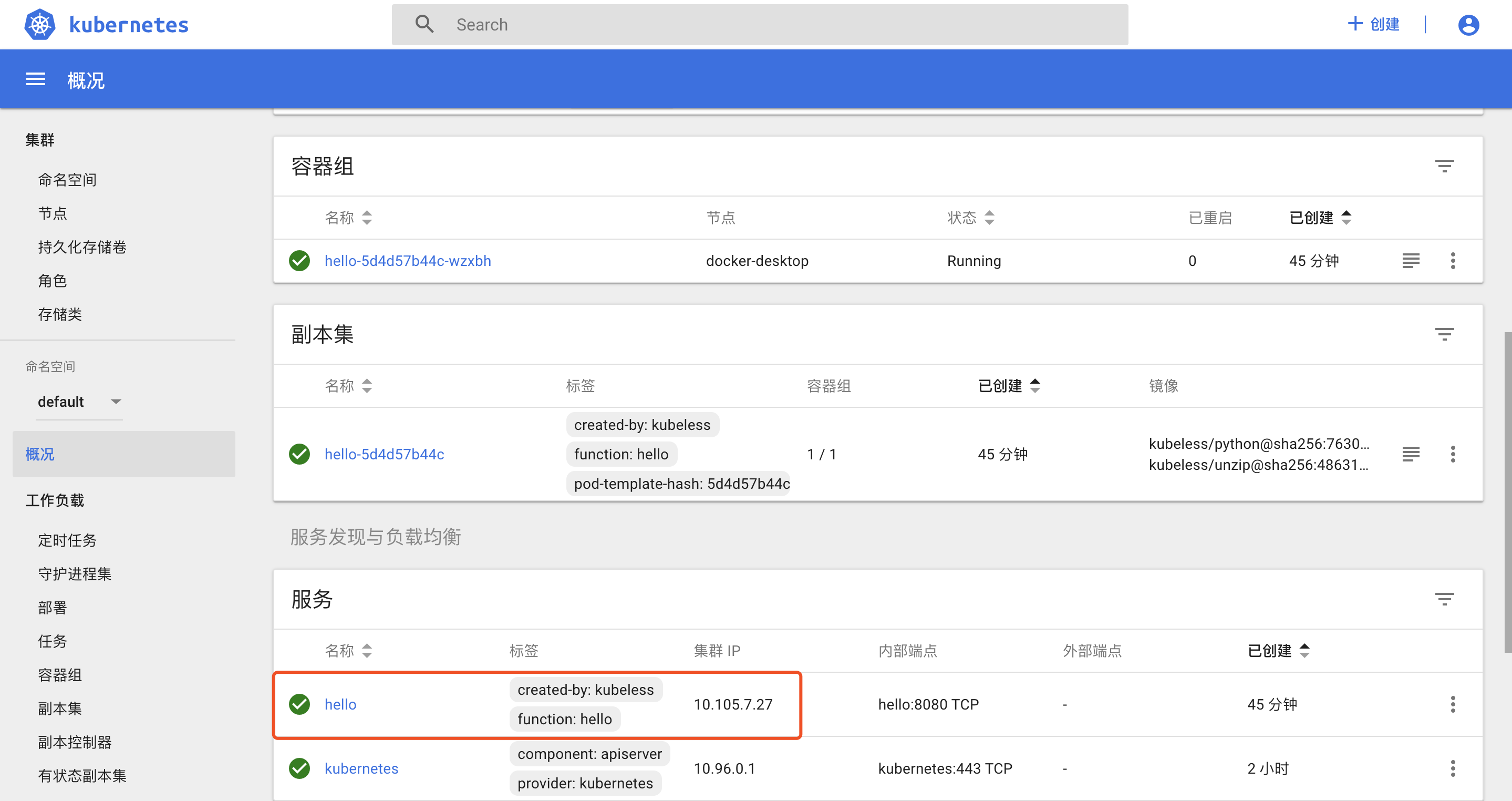Click node docker-desktop in pod row
This screenshot has height=801, width=1512.
tap(757, 261)
